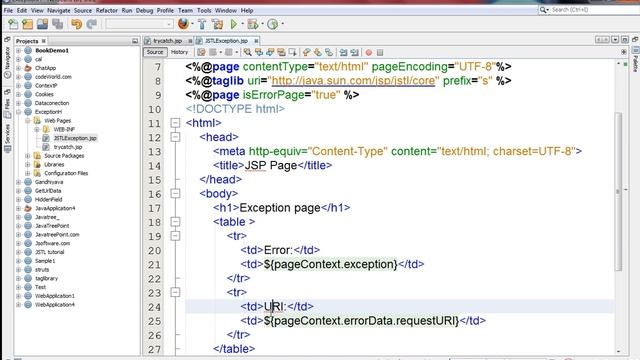Open the Navigate menu
The image size is (640, 360).
[58, 10]
